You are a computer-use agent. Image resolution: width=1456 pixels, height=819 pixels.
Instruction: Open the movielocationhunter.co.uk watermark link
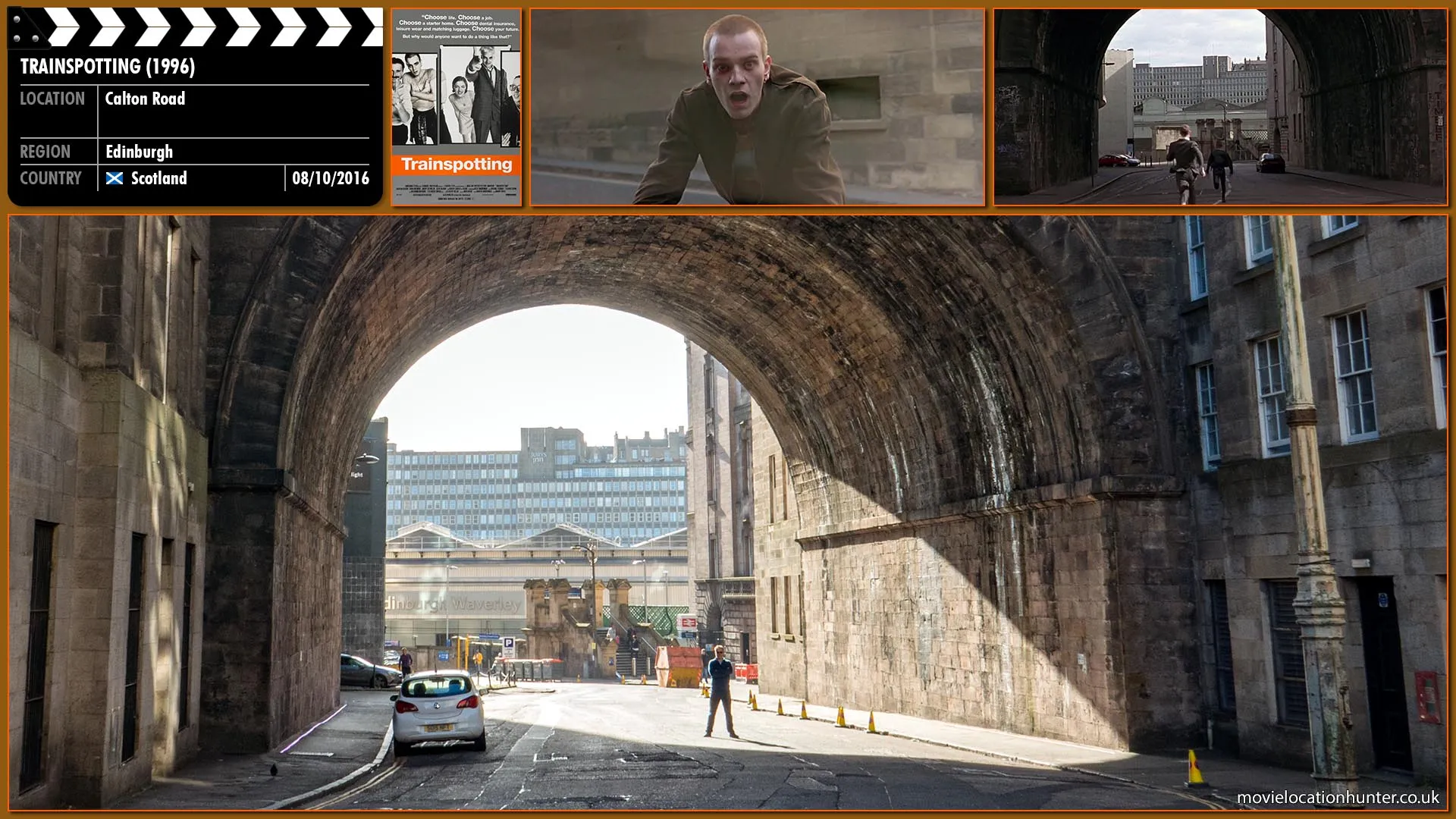click(1338, 797)
